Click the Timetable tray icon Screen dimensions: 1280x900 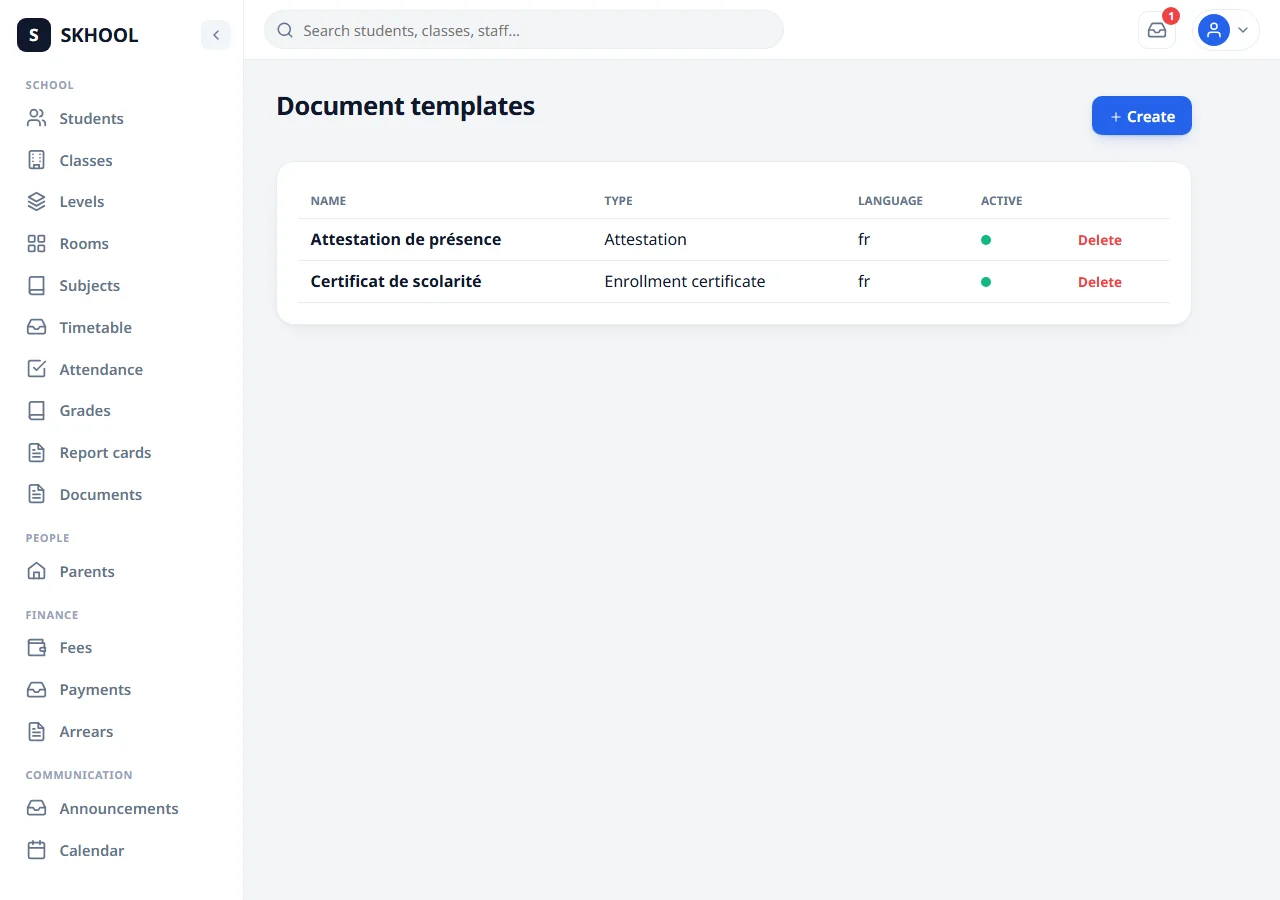[x=37, y=327]
